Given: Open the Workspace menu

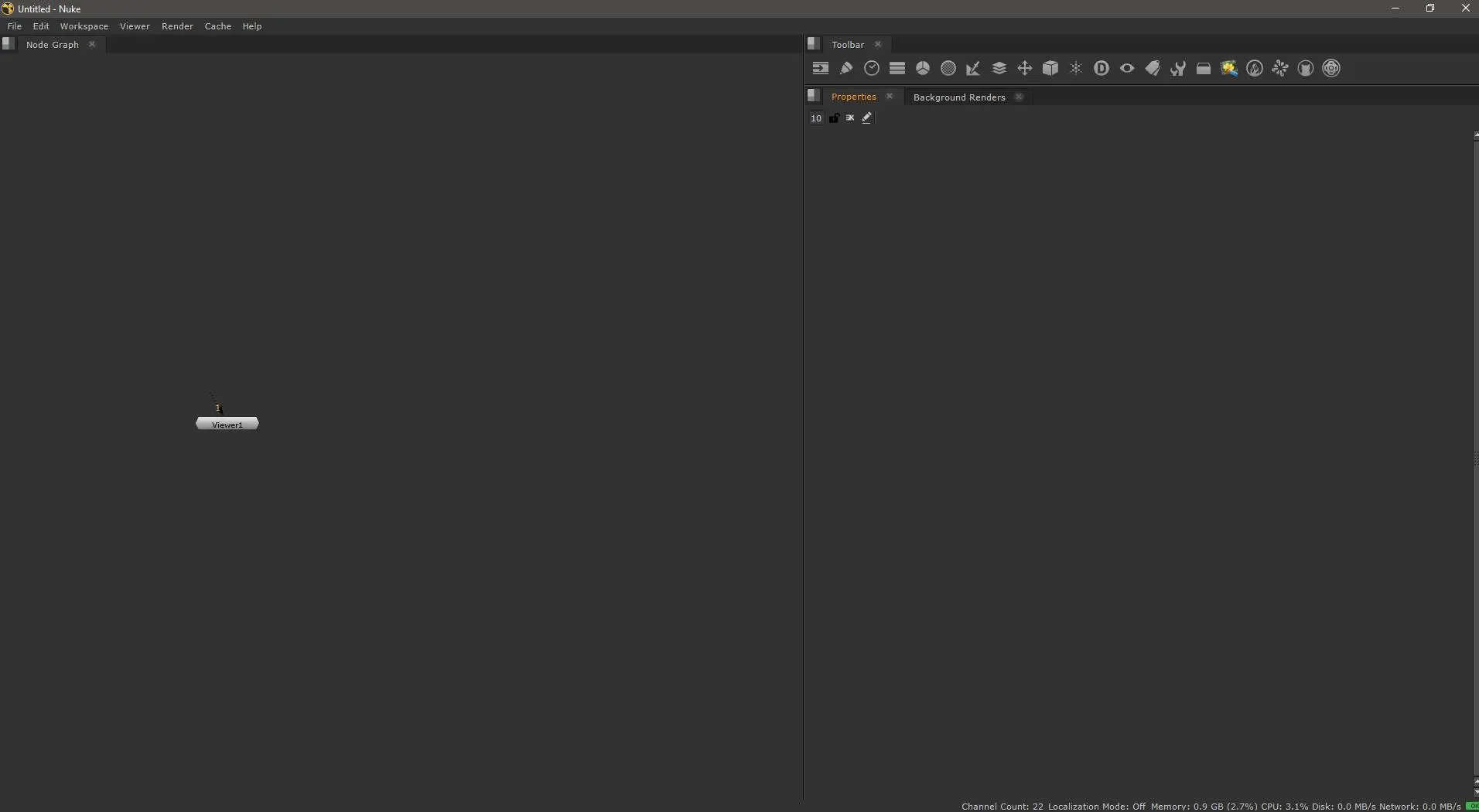Looking at the screenshot, I should (x=84, y=26).
